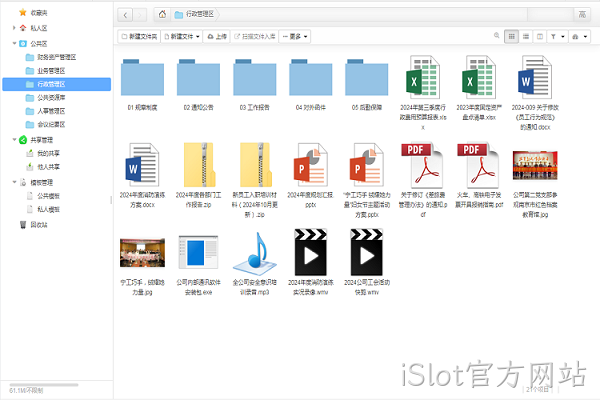Viewport: 600px width, 400px height.
Task: Switch to list view
Action: [526, 37]
